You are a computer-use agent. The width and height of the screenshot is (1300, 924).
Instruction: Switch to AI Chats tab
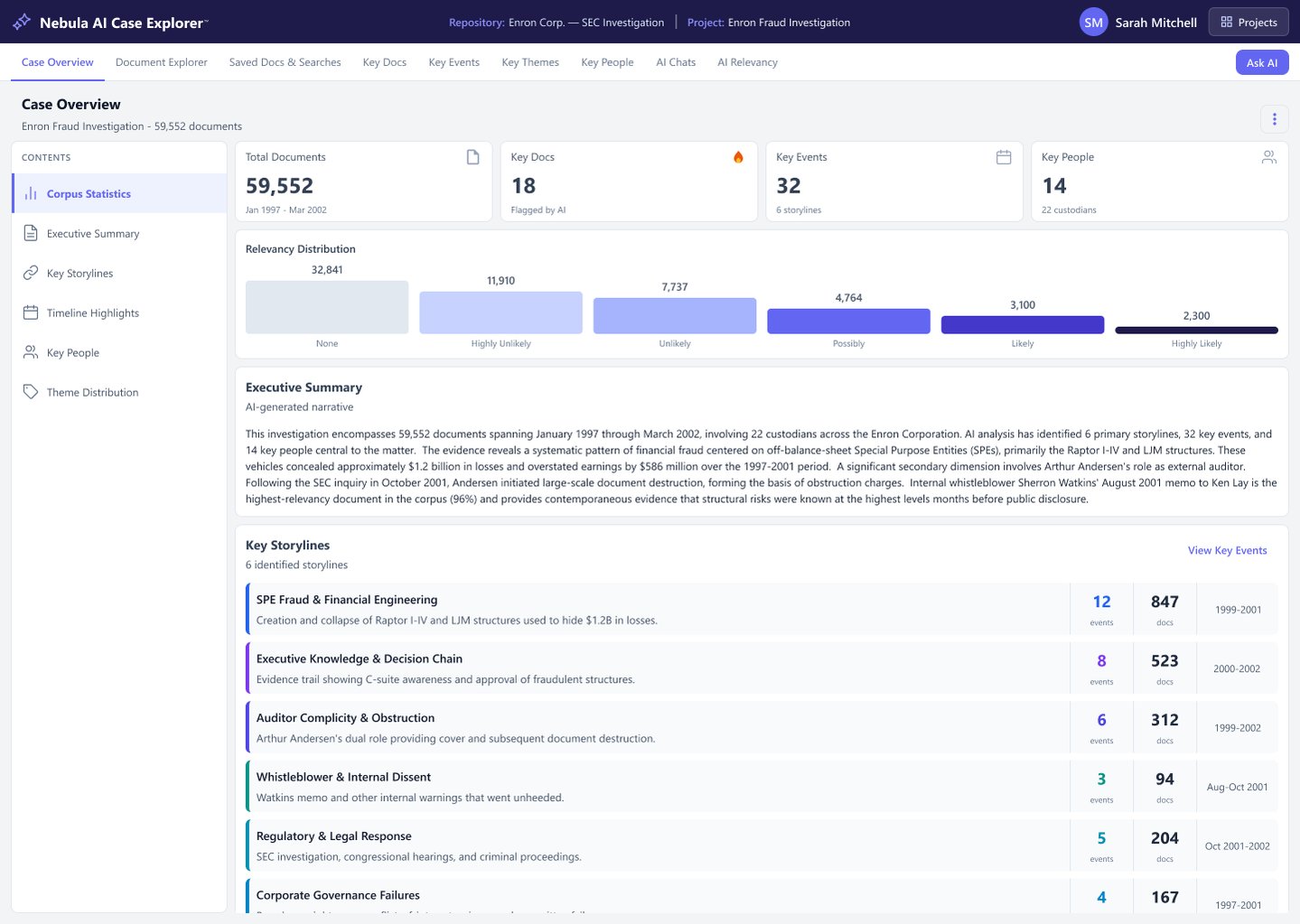676,62
